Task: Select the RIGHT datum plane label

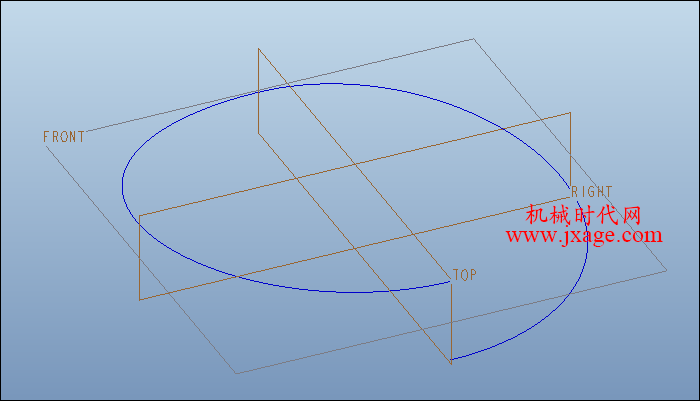Action: point(592,192)
